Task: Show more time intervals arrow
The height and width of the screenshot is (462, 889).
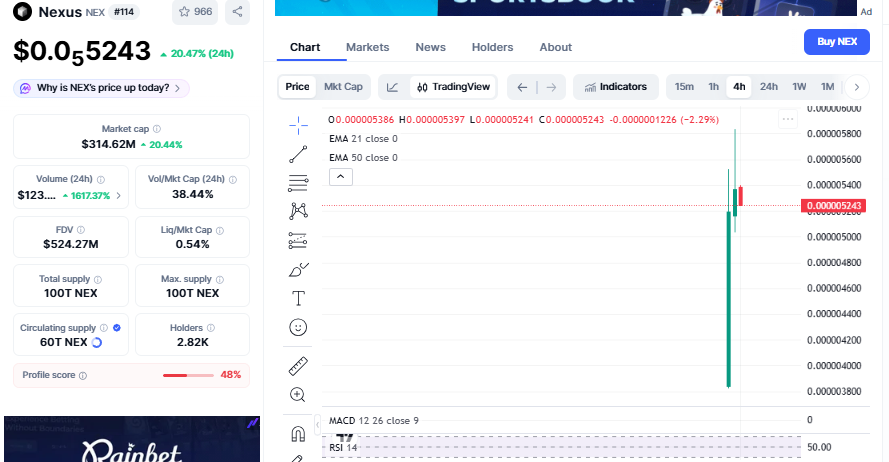Action: tap(857, 87)
